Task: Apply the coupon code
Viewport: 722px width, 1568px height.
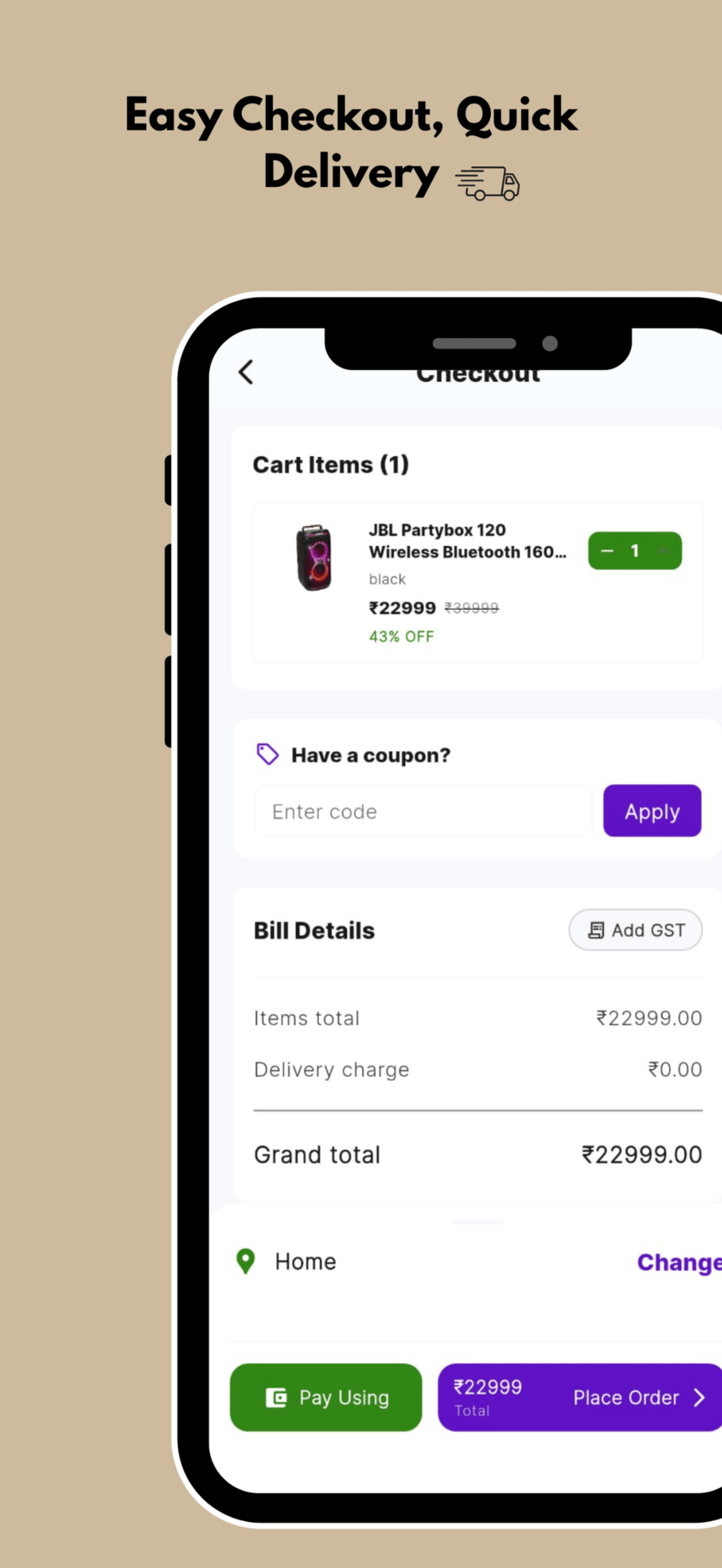Action: pyautogui.click(x=652, y=811)
